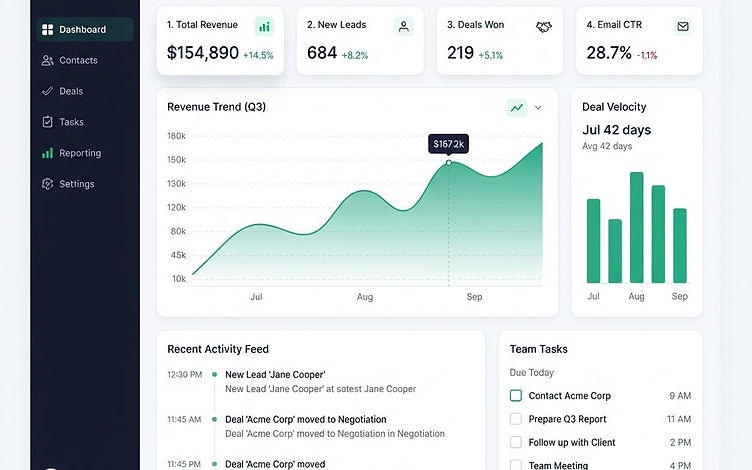752x470 pixels.
Task: Click the tallest Deal Velocity bar
Action: [636, 227]
